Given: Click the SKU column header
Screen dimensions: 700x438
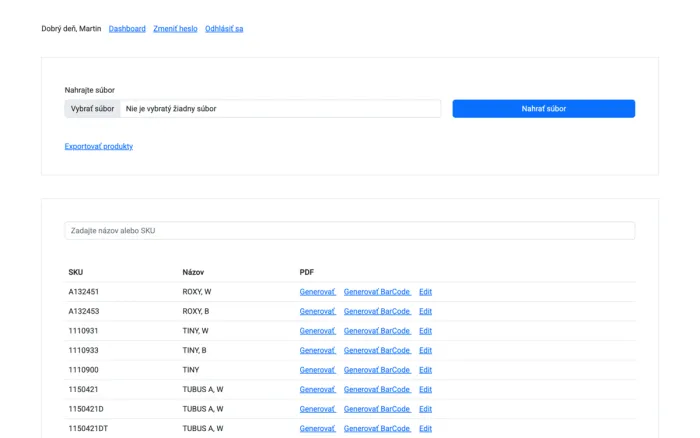Looking at the screenshot, I should (75, 272).
